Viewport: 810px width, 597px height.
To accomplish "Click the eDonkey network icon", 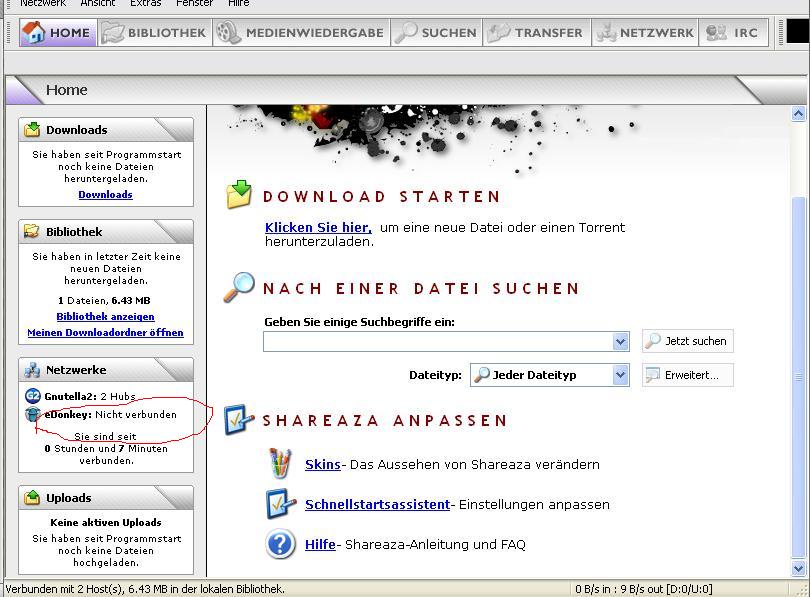I will point(33,414).
